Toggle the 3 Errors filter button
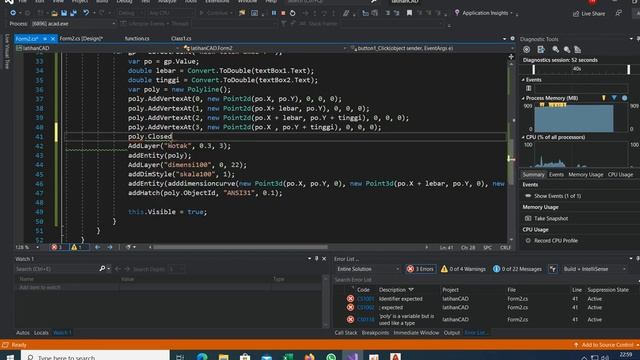The width and height of the screenshot is (640, 360). coord(420,269)
